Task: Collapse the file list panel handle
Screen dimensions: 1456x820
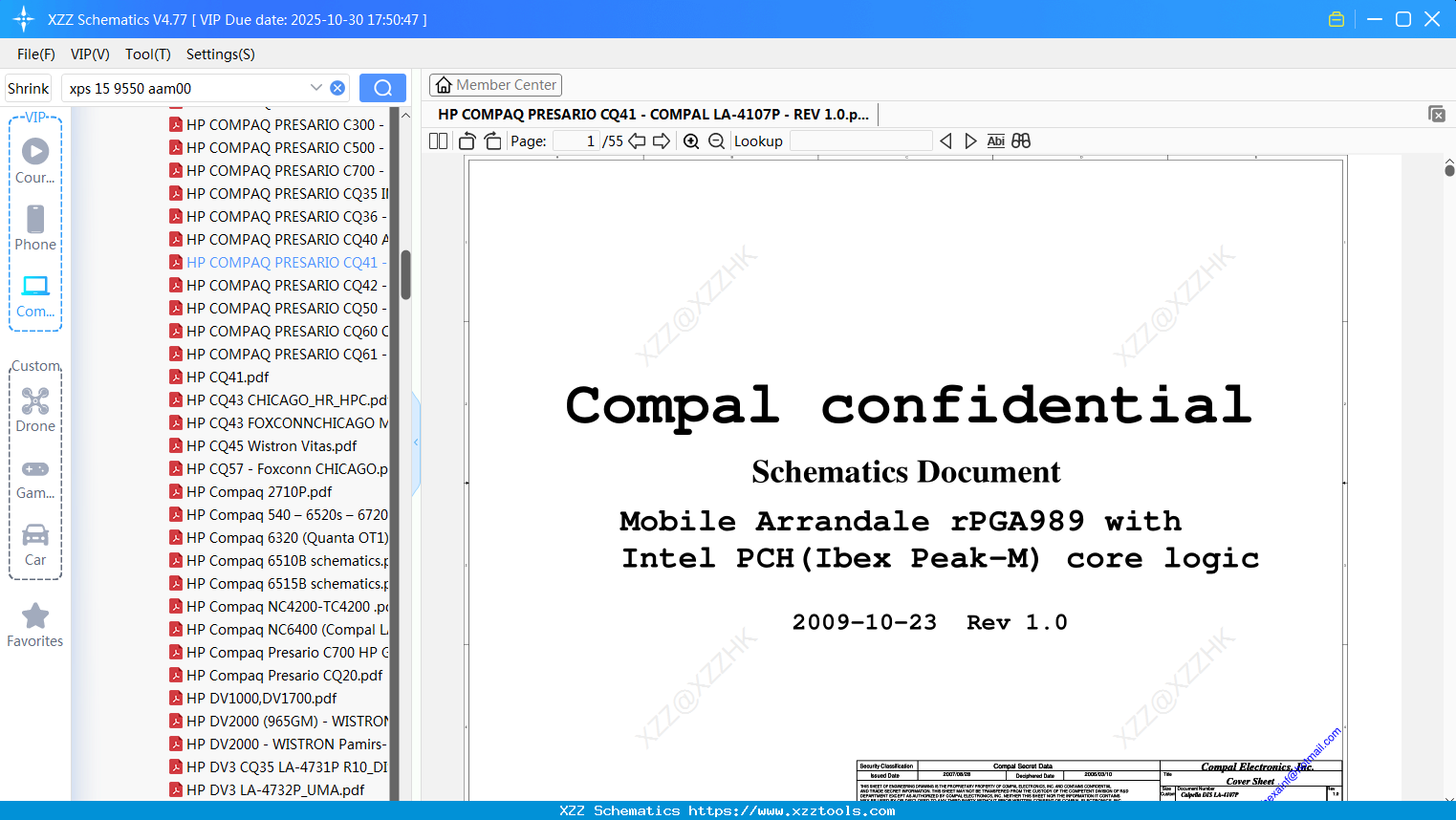Action: 416,442
